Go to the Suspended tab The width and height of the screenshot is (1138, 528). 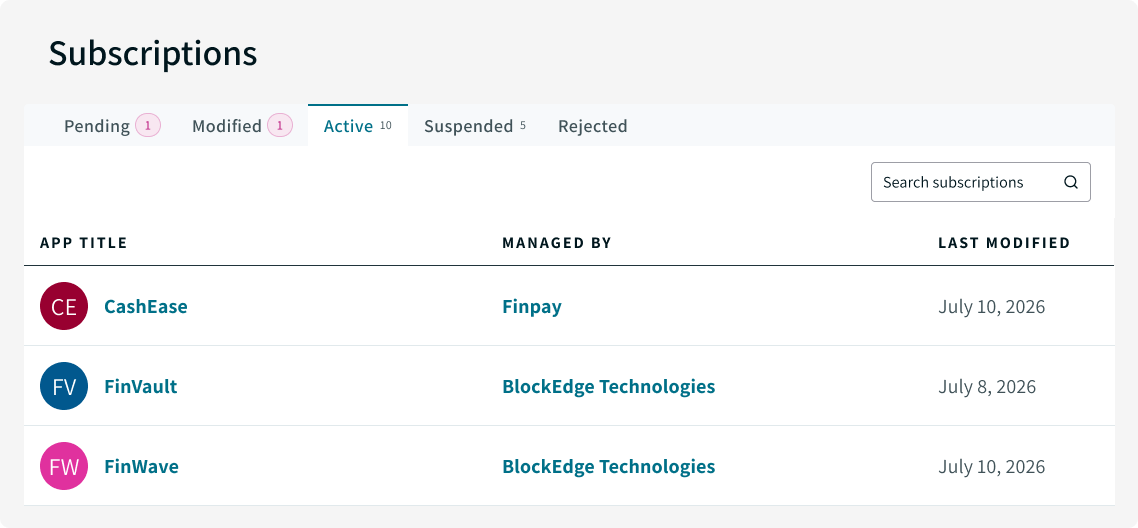coord(475,125)
